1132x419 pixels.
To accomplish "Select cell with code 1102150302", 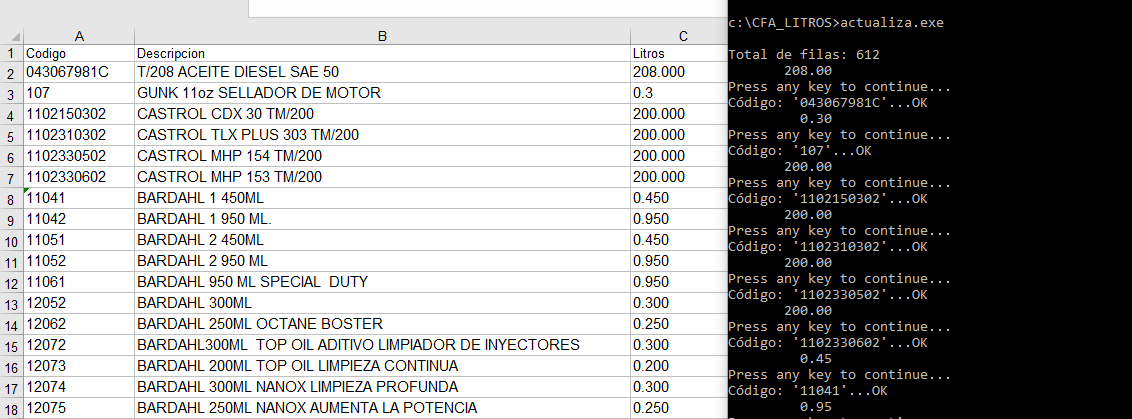I will [79, 114].
